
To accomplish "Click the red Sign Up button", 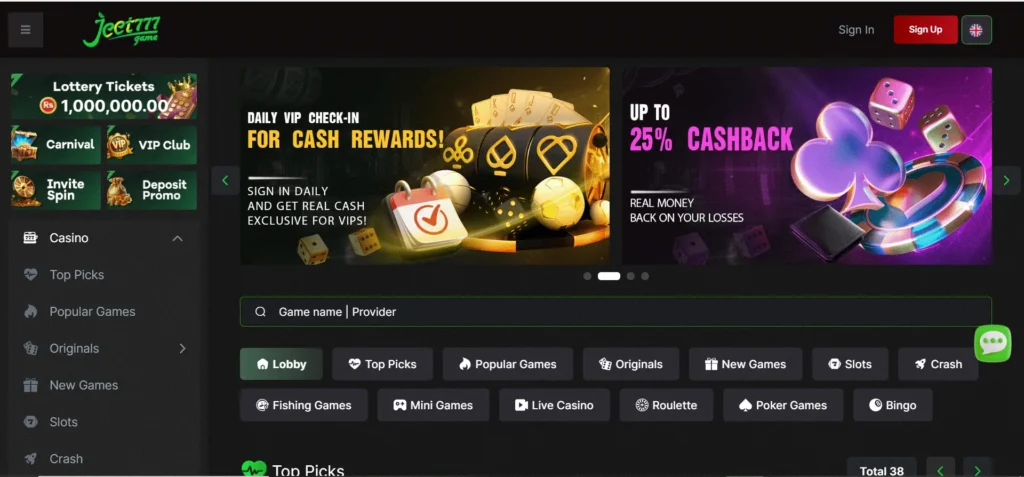I will pos(925,30).
